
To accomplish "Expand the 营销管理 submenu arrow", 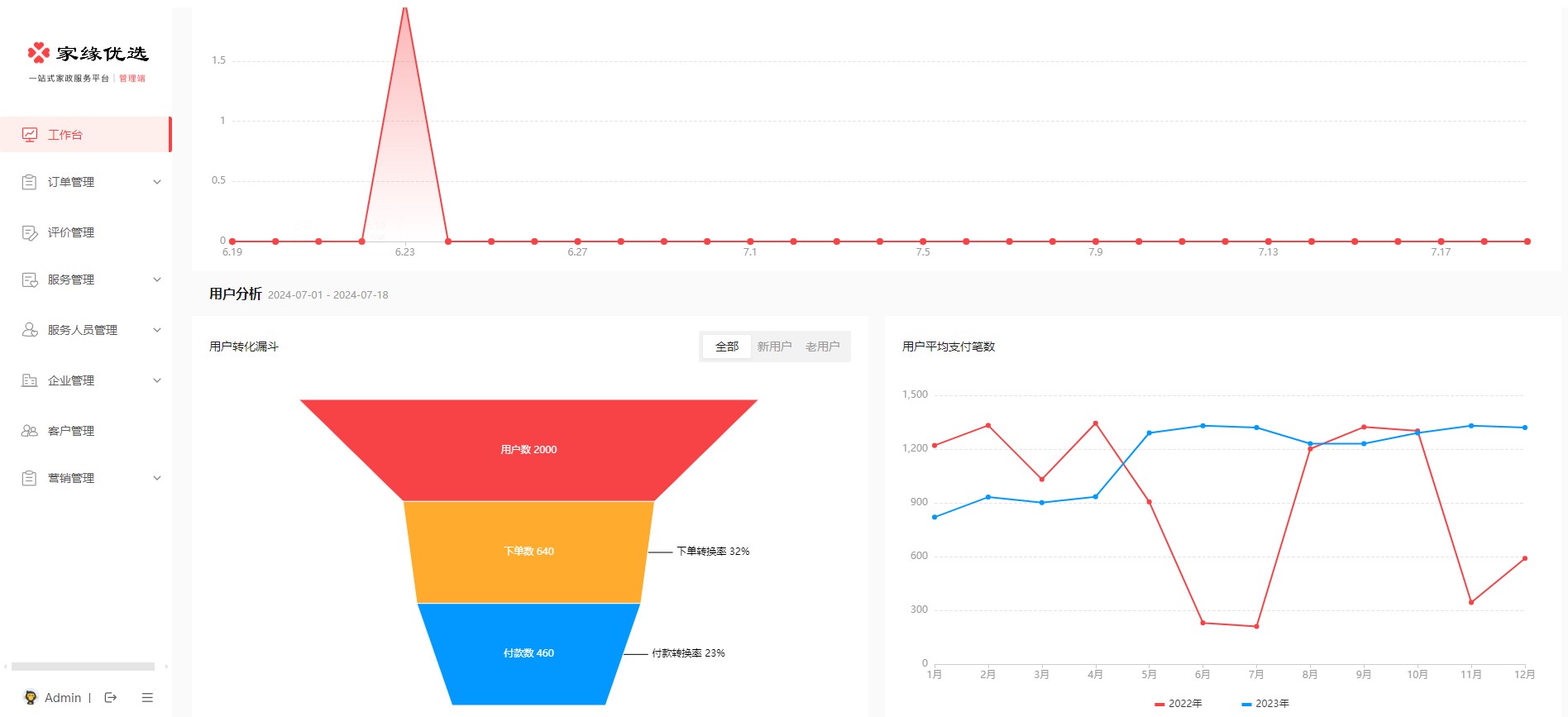I will (x=157, y=478).
